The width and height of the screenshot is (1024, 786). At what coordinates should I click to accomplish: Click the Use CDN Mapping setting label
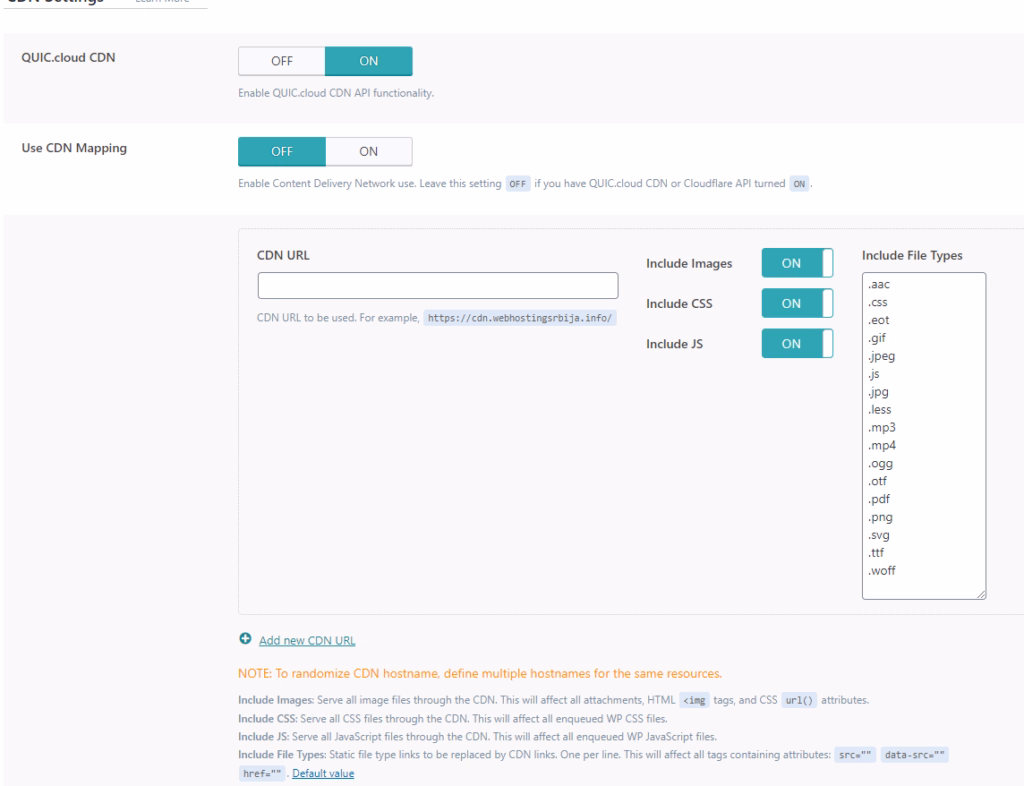tap(74, 148)
